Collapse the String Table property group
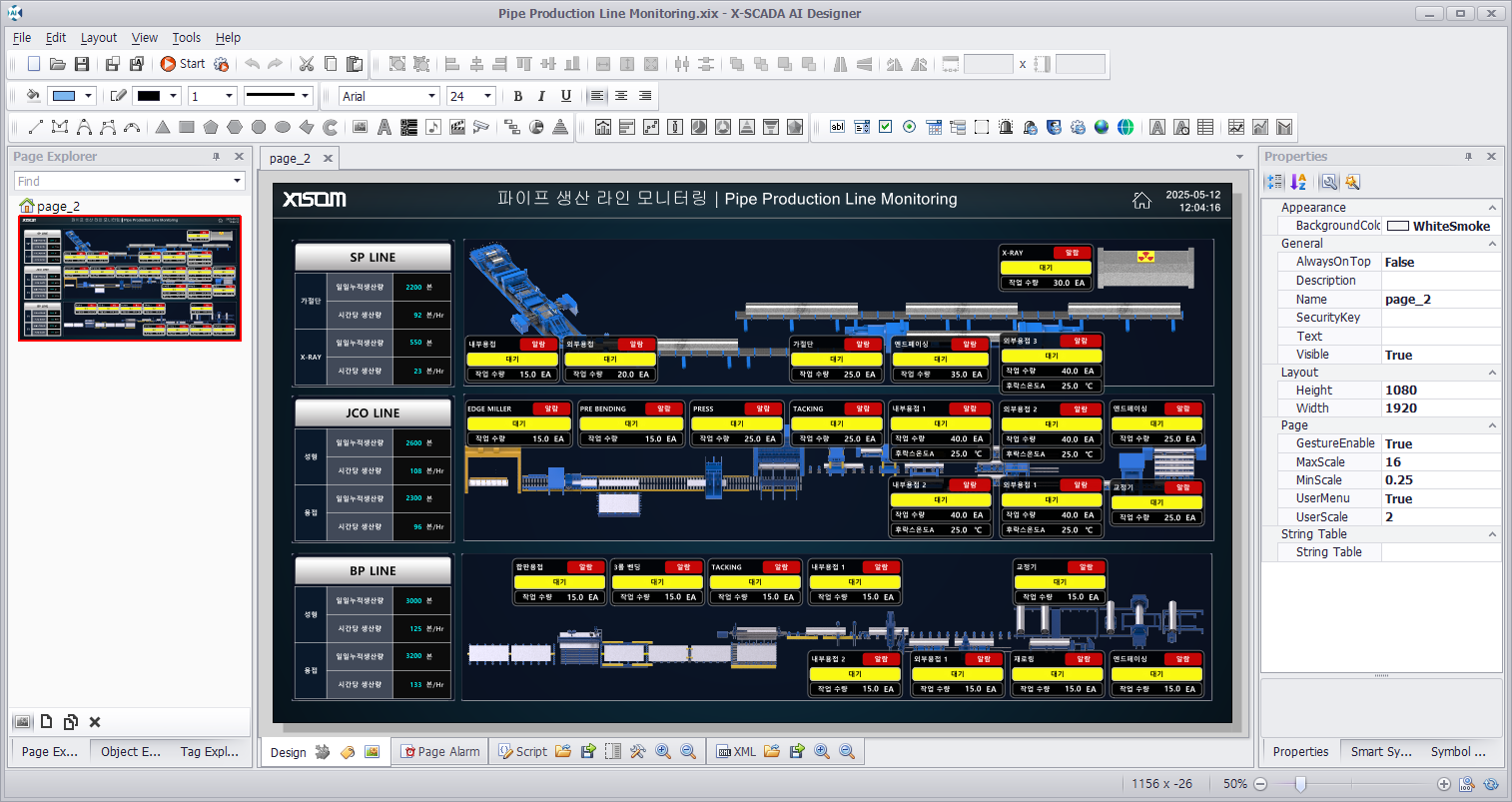Image resolution: width=1512 pixels, height=802 pixels. (1492, 534)
